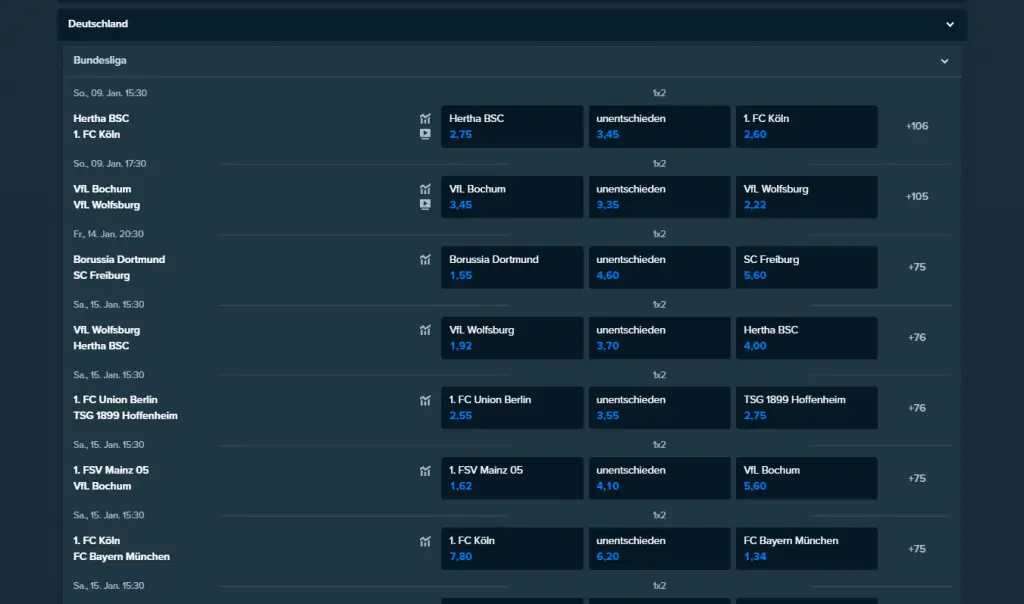Select unentschieden 3,35 for Bochum vs Wolfsburg
This screenshot has width=1024, height=604.
pyautogui.click(x=660, y=197)
